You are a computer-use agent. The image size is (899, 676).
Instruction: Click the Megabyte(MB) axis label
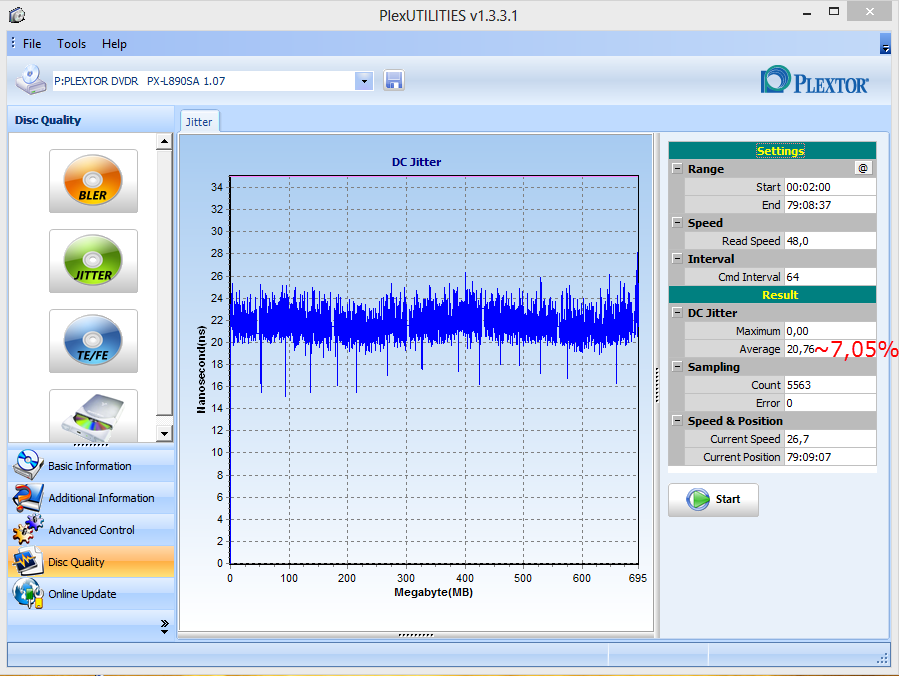coord(433,592)
